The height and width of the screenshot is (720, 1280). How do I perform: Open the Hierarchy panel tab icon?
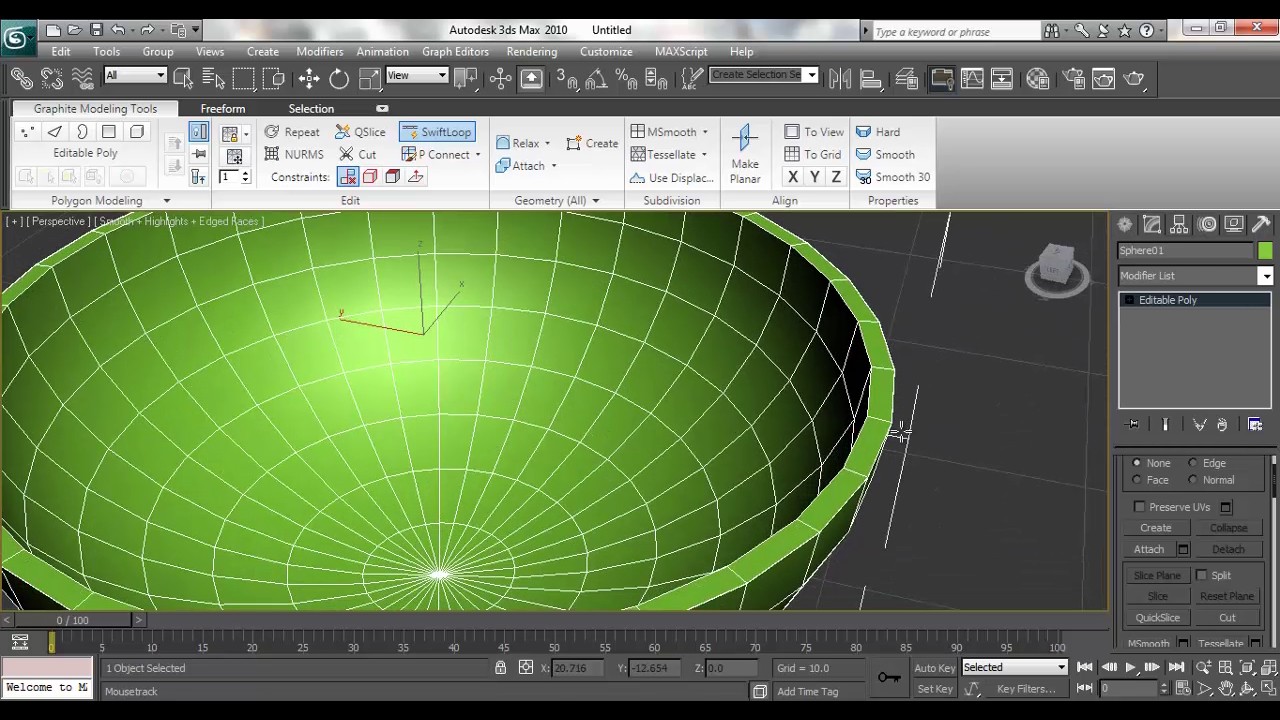coord(1179,225)
